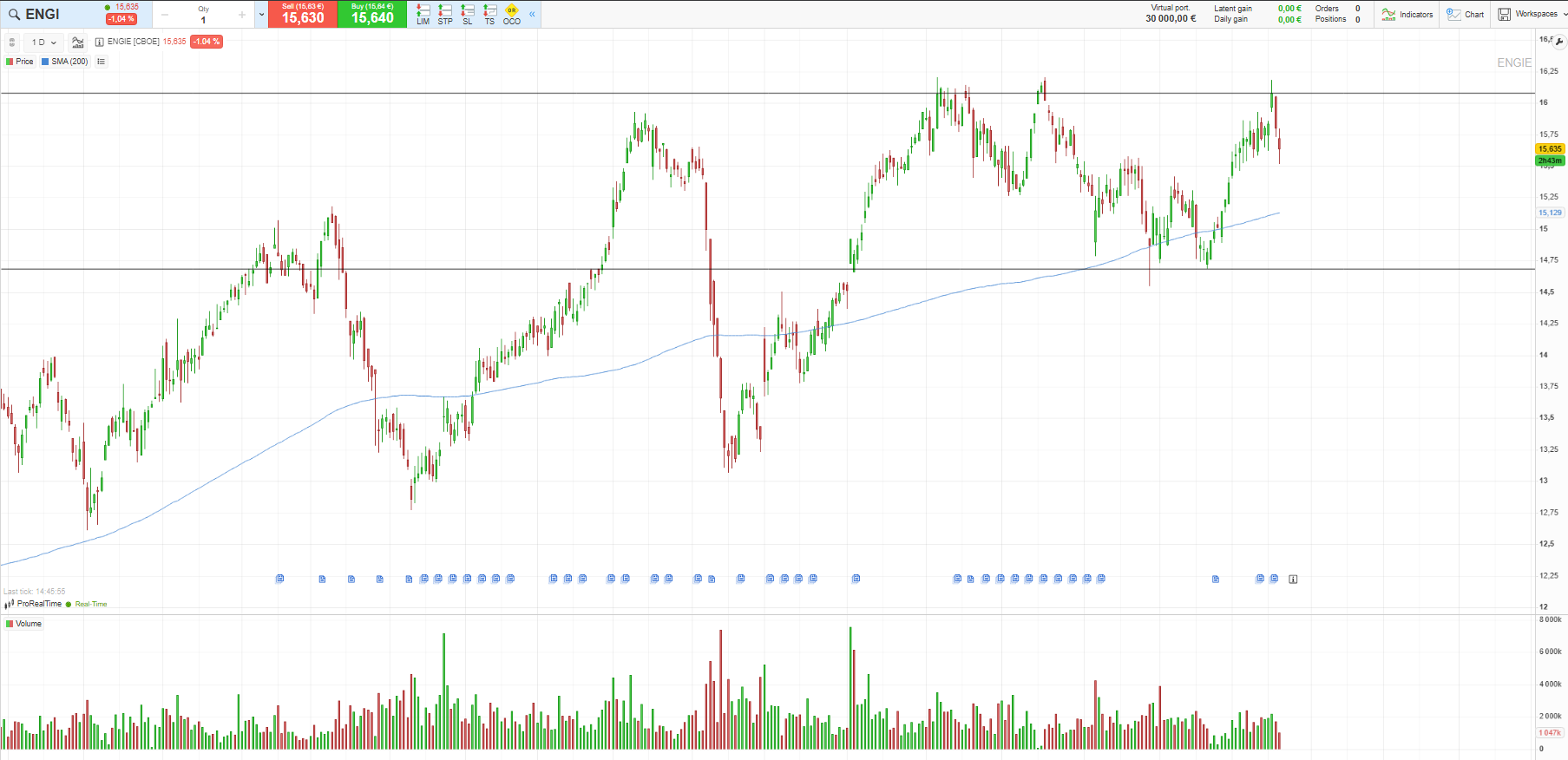This screenshot has width=1568, height=760.
Task: Open ENGIE instrument info icon
Action: pos(100,42)
